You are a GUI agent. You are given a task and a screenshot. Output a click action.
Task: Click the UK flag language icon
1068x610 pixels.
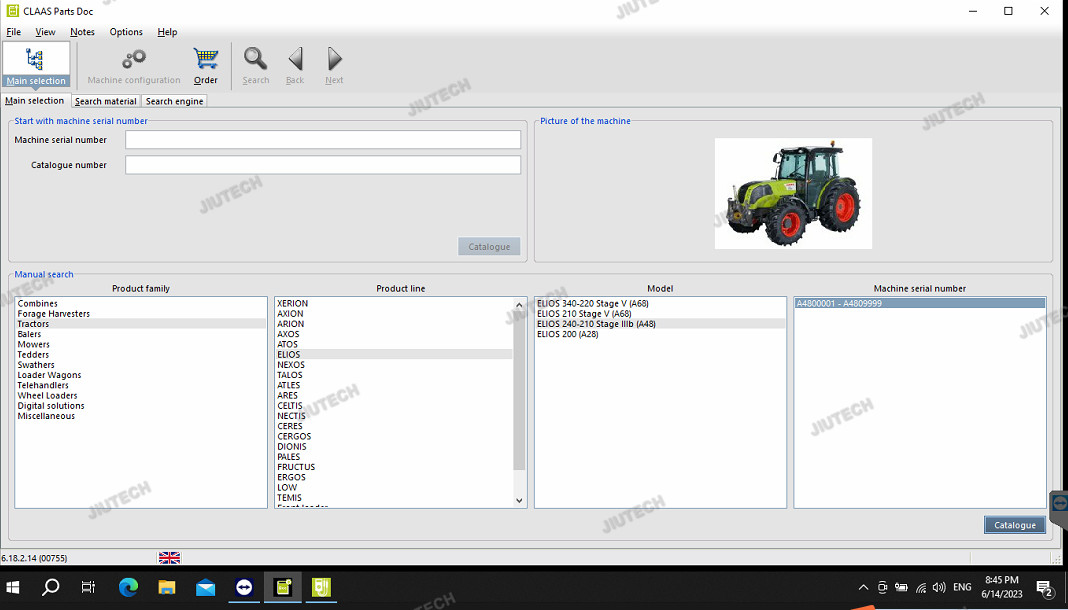coord(169,558)
